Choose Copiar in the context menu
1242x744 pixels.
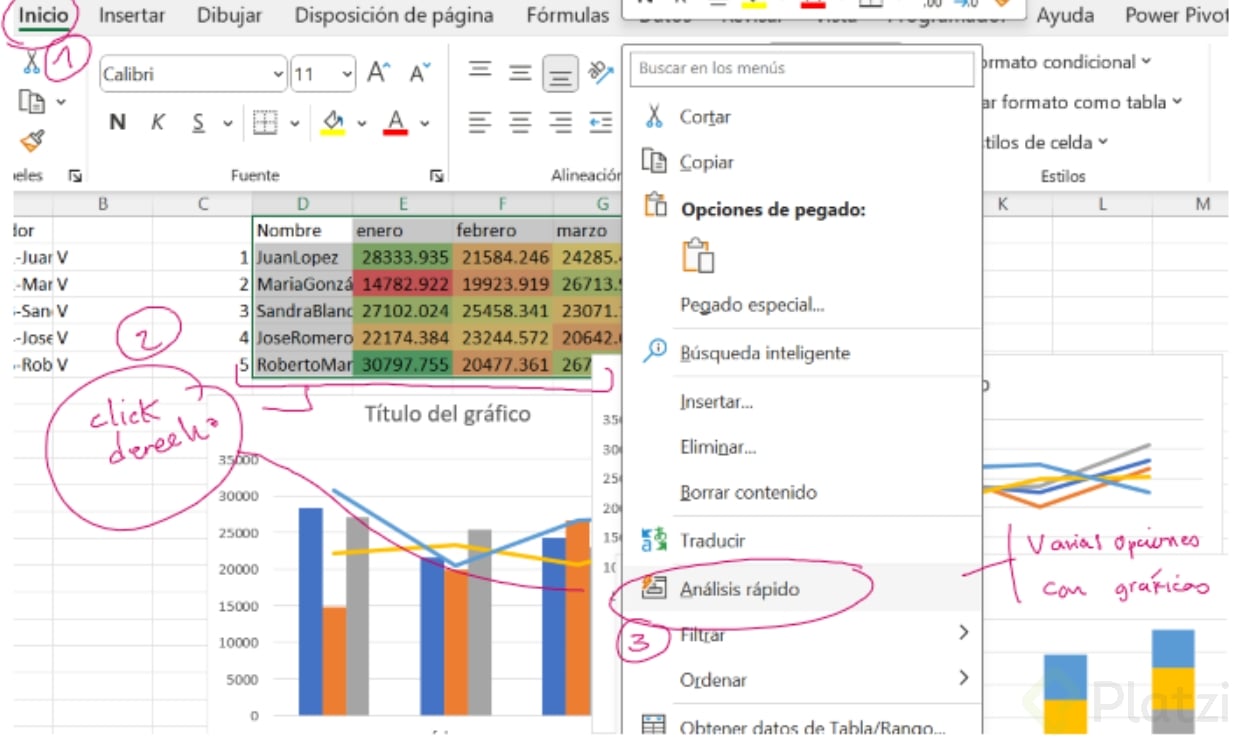801,162
